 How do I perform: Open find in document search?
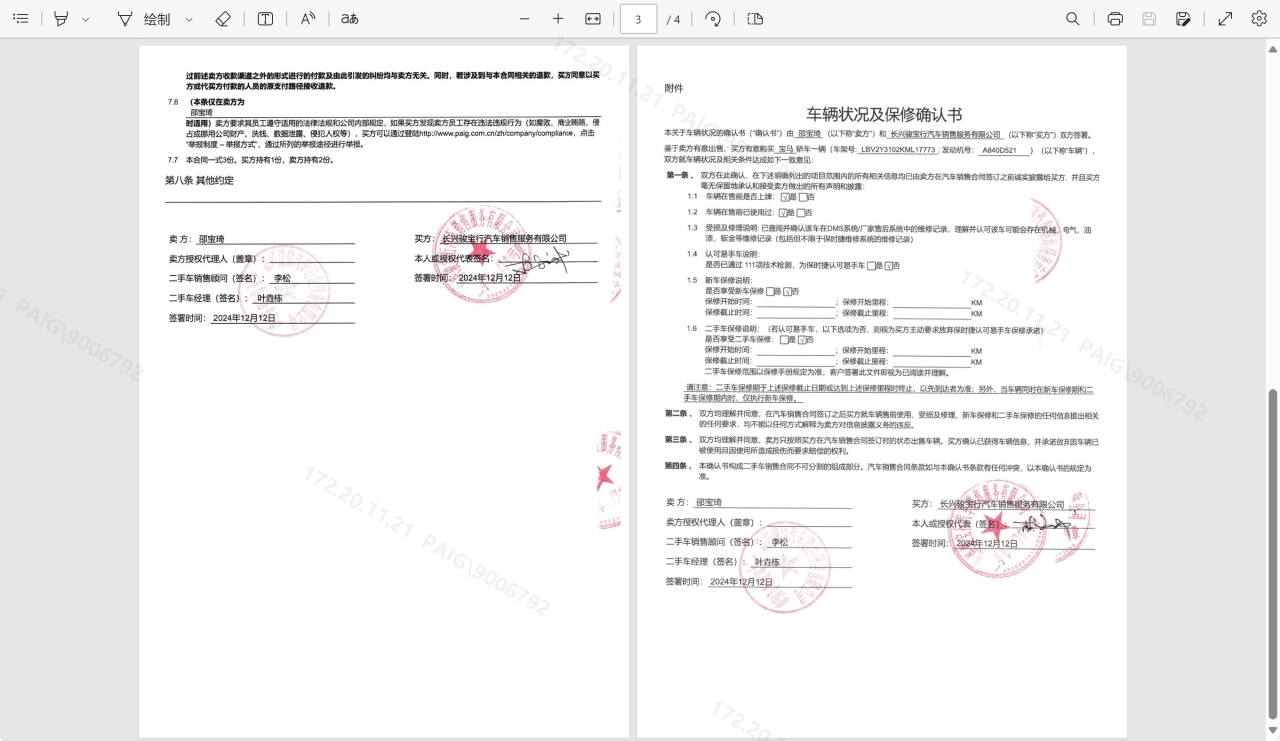pyautogui.click(x=1073, y=19)
